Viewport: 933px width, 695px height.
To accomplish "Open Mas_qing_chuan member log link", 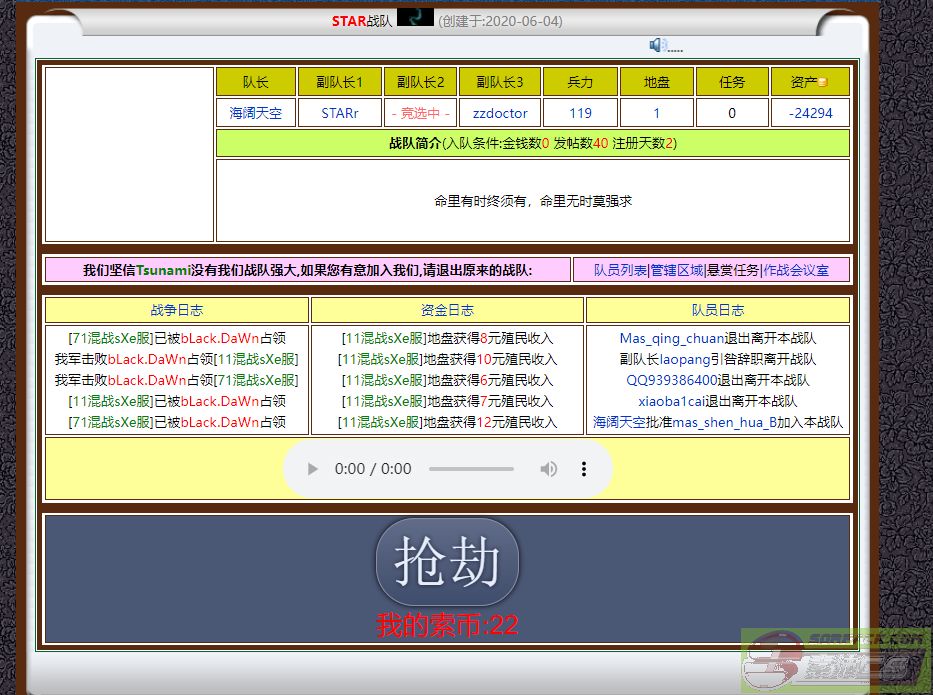I will [x=671, y=338].
